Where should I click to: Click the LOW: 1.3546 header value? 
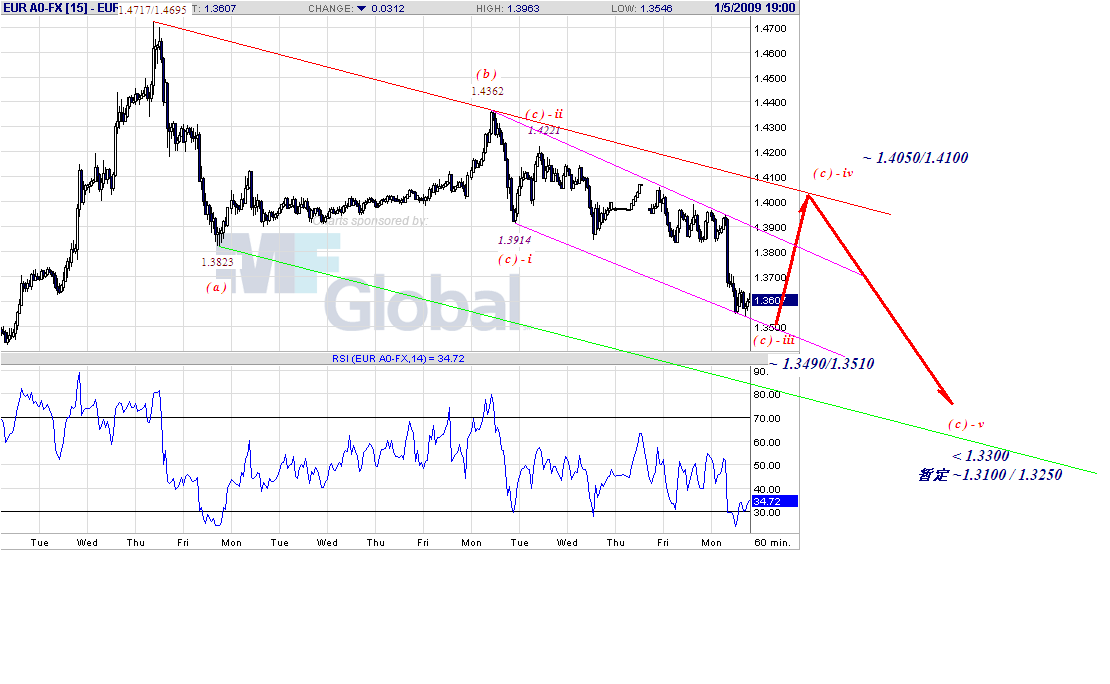[641, 8]
